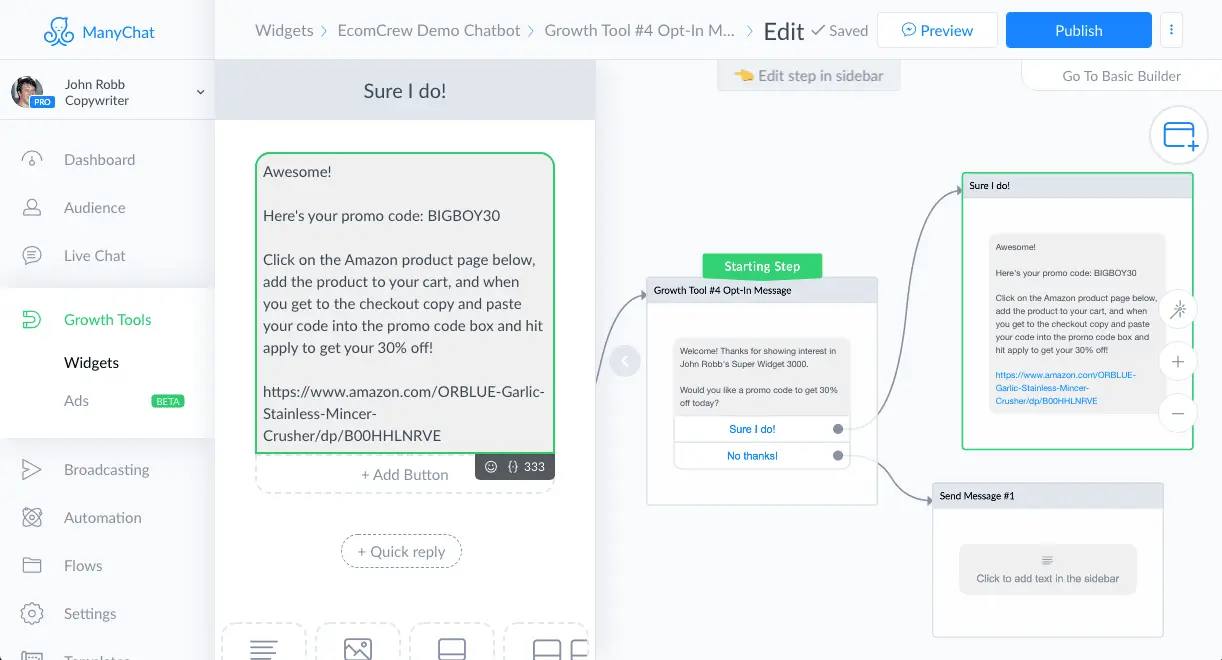The height and width of the screenshot is (660, 1222).
Task: Click the John Robb profile avatar
Action: coord(27,92)
